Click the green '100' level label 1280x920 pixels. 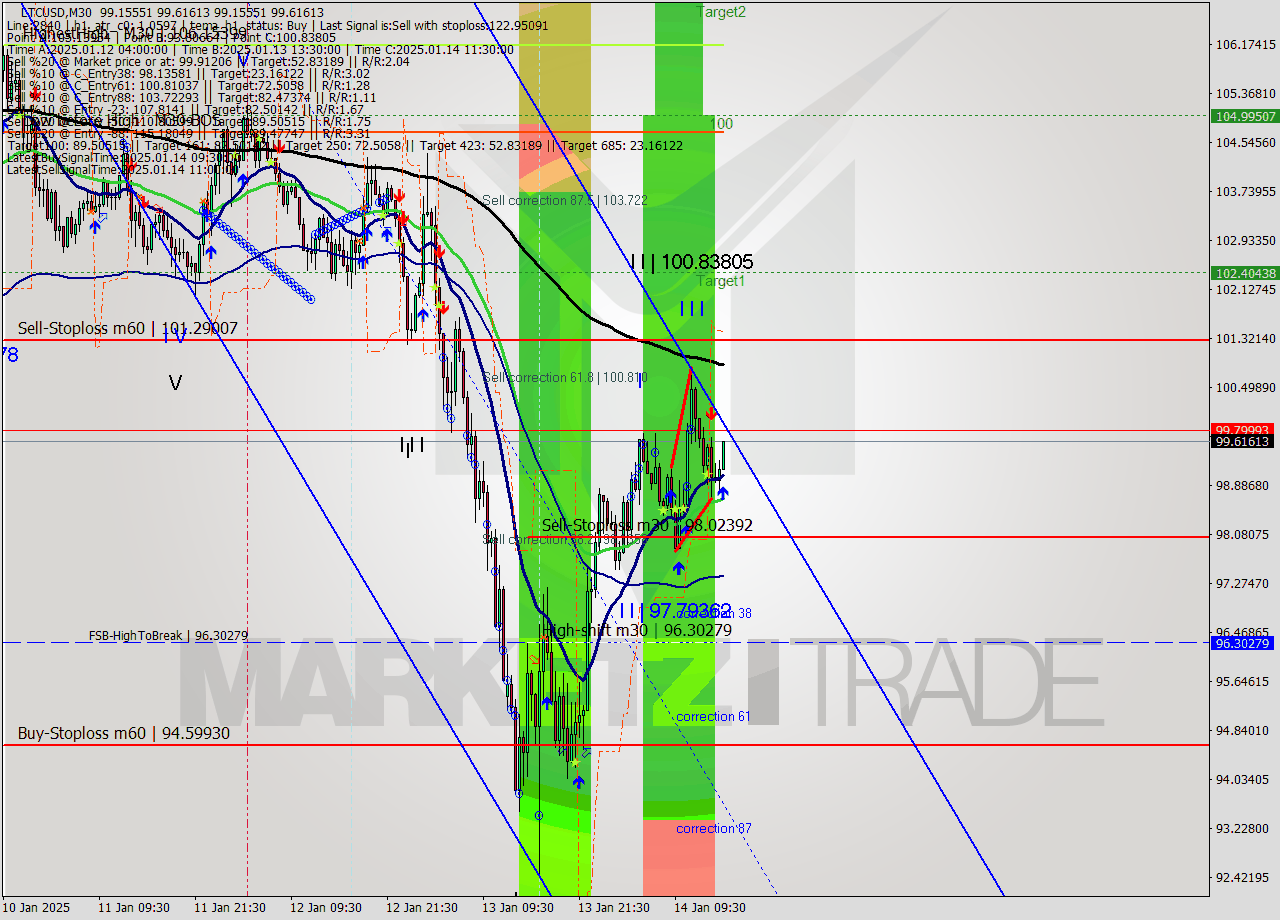coord(721,124)
